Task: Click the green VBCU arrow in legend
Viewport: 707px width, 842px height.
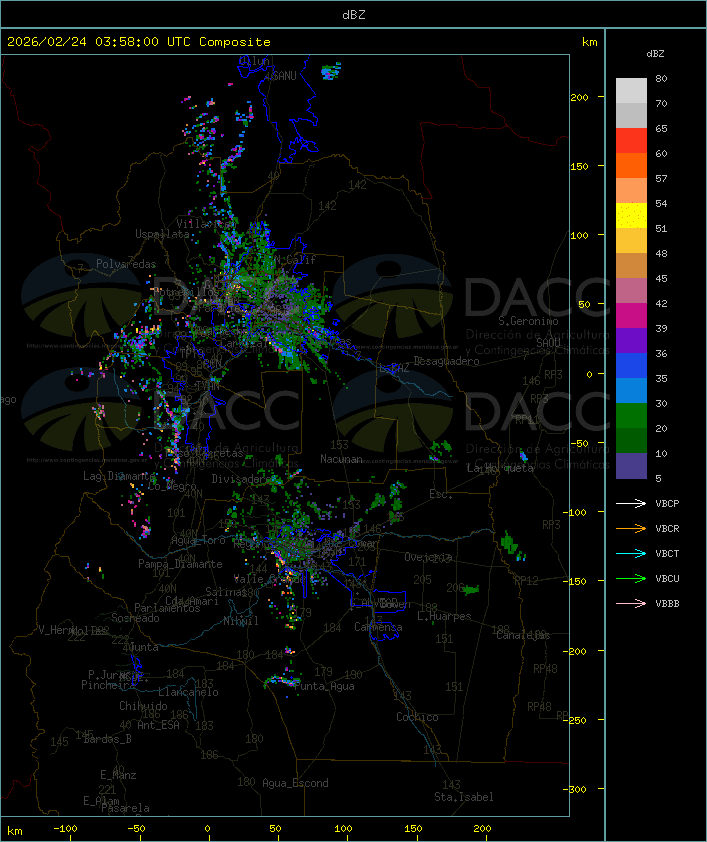Action: pyautogui.click(x=631, y=578)
